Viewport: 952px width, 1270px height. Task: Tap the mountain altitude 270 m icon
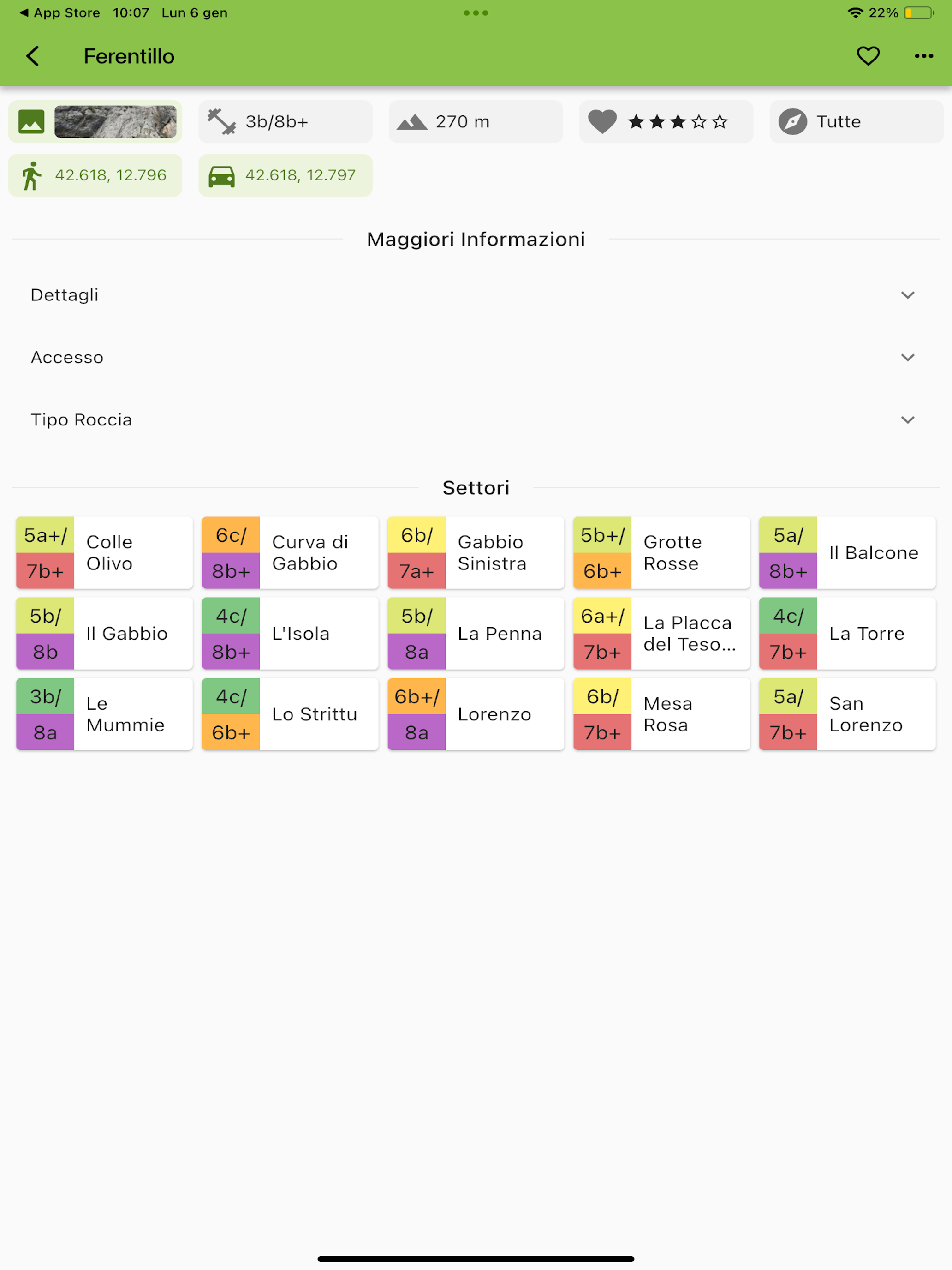(412, 122)
